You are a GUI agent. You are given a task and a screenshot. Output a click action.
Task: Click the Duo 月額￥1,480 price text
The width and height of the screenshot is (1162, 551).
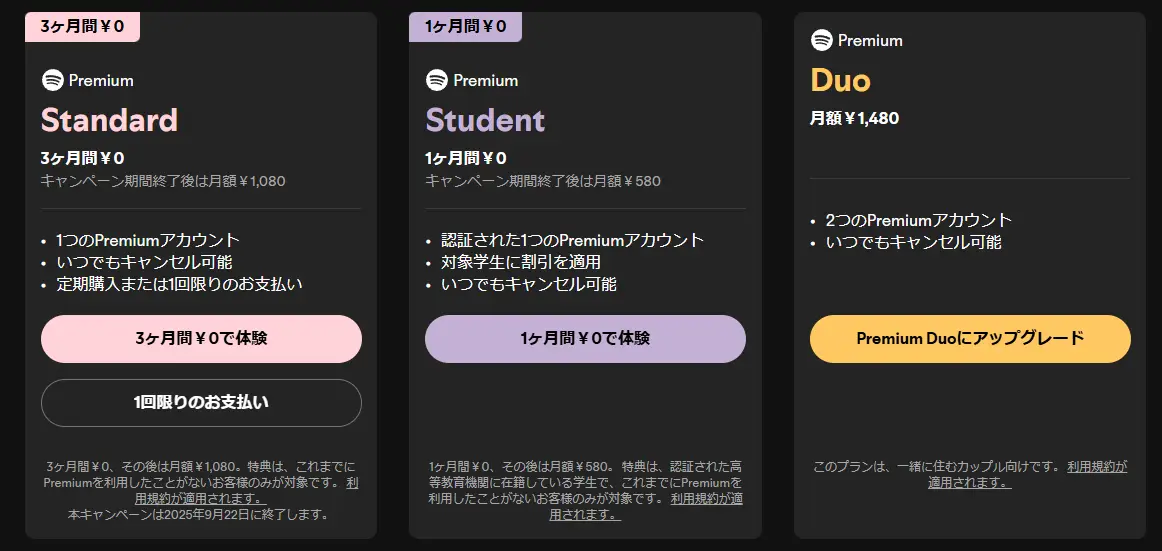854,118
